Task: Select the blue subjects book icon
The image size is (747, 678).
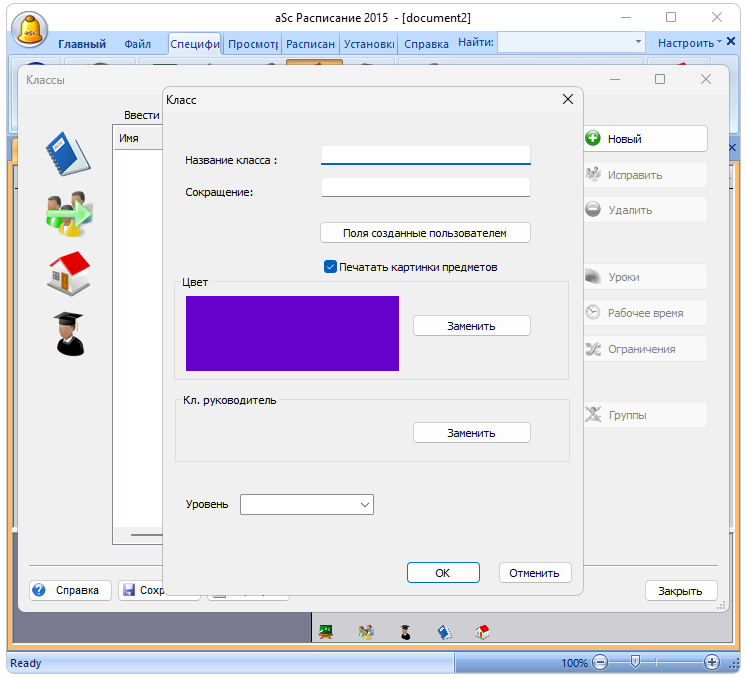Action: click(67, 153)
